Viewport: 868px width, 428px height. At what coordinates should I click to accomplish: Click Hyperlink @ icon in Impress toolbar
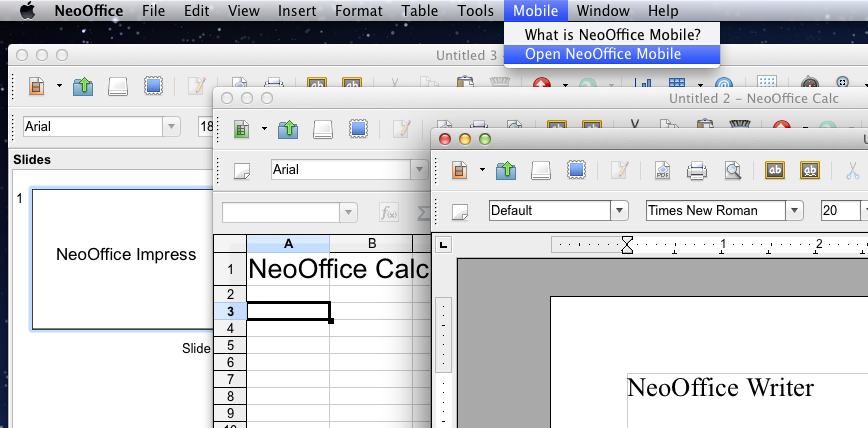[x=723, y=82]
